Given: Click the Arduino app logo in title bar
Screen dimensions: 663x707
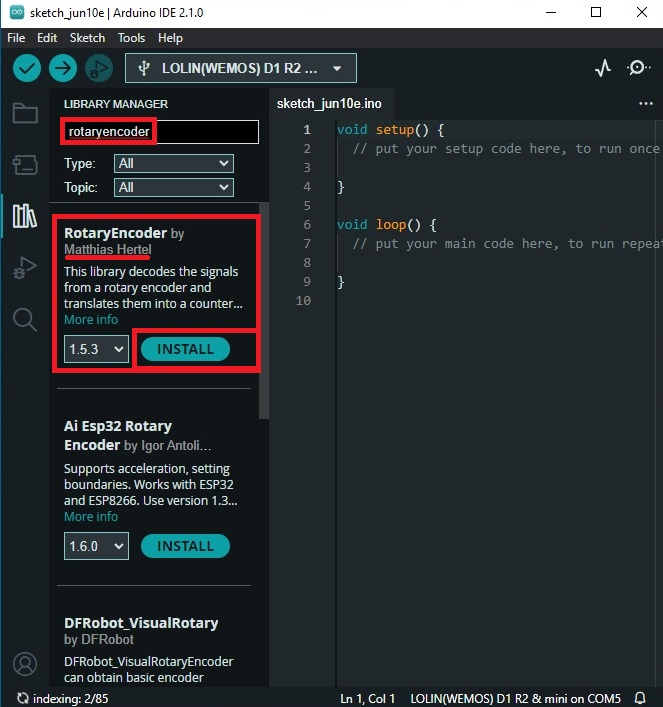Looking at the screenshot, I should (17, 12).
